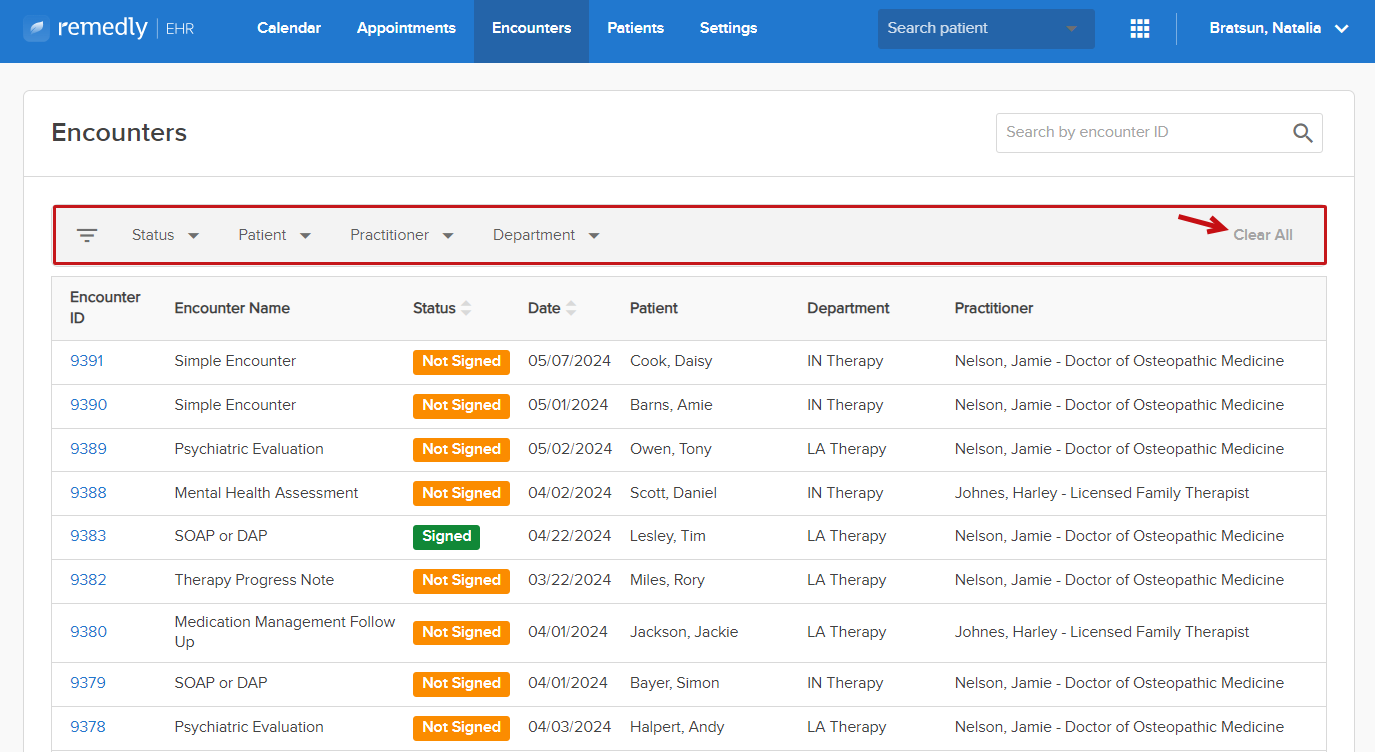This screenshot has width=1375, height=752.
Task: Click Not Signed badge for Cook, Daisy
Action: [461, 362]
